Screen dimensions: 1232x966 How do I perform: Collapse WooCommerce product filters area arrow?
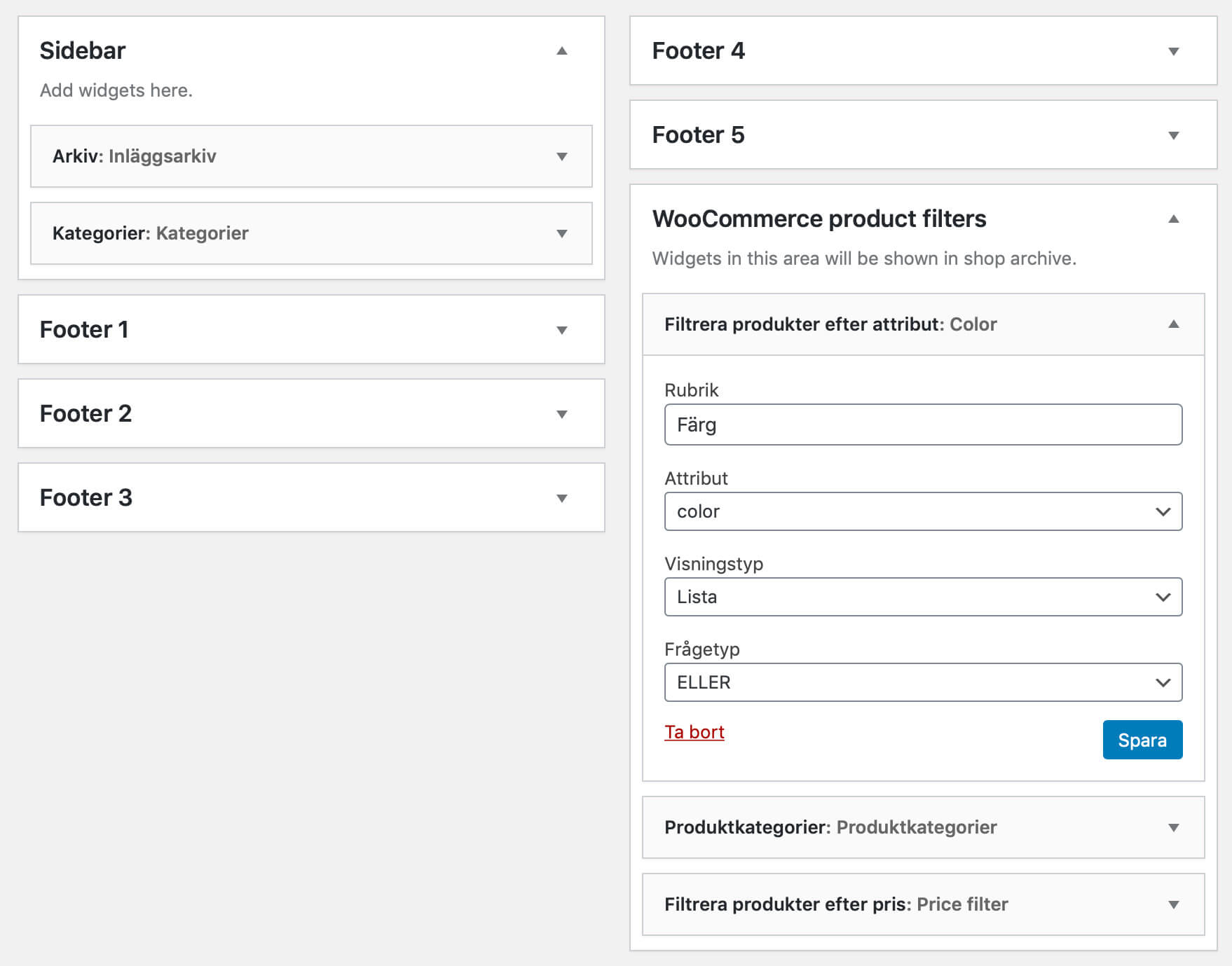pos(1173,219)
